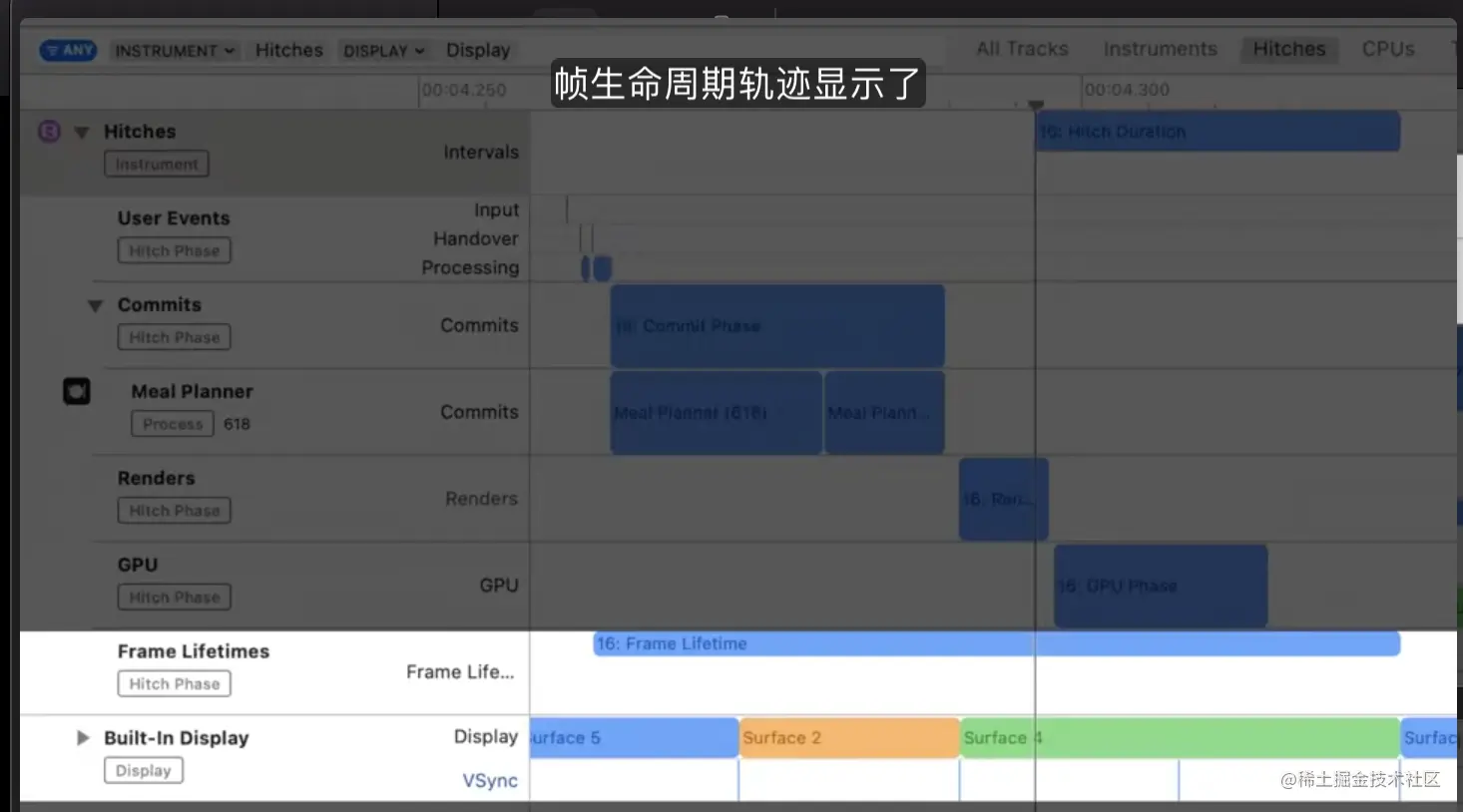Click the Process tag under Meal Planner
Viewport: 1463px width, 812px height.
(x=173, y=424)
